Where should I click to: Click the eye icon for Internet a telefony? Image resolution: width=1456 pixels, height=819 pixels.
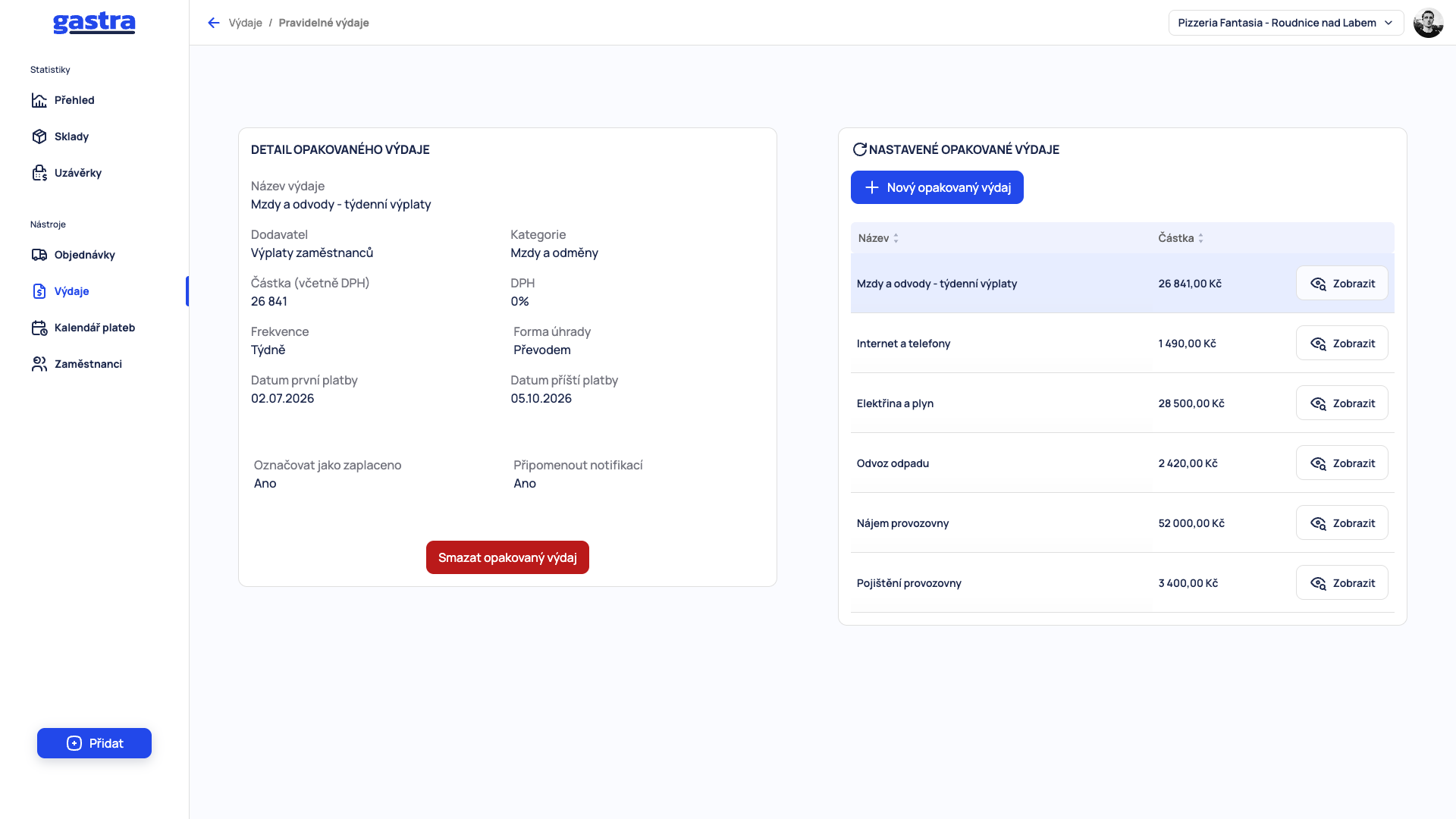pyautogui.click(x=1318, y=344)
